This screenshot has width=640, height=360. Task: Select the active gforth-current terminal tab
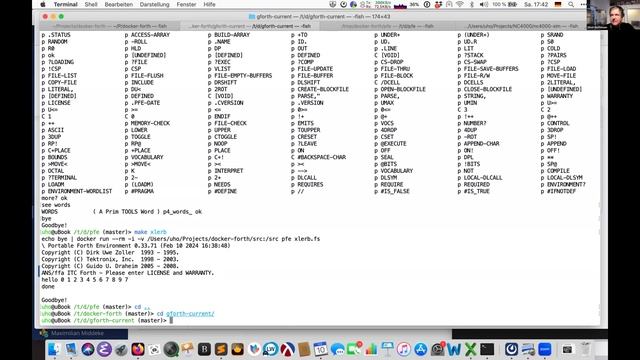250,26
